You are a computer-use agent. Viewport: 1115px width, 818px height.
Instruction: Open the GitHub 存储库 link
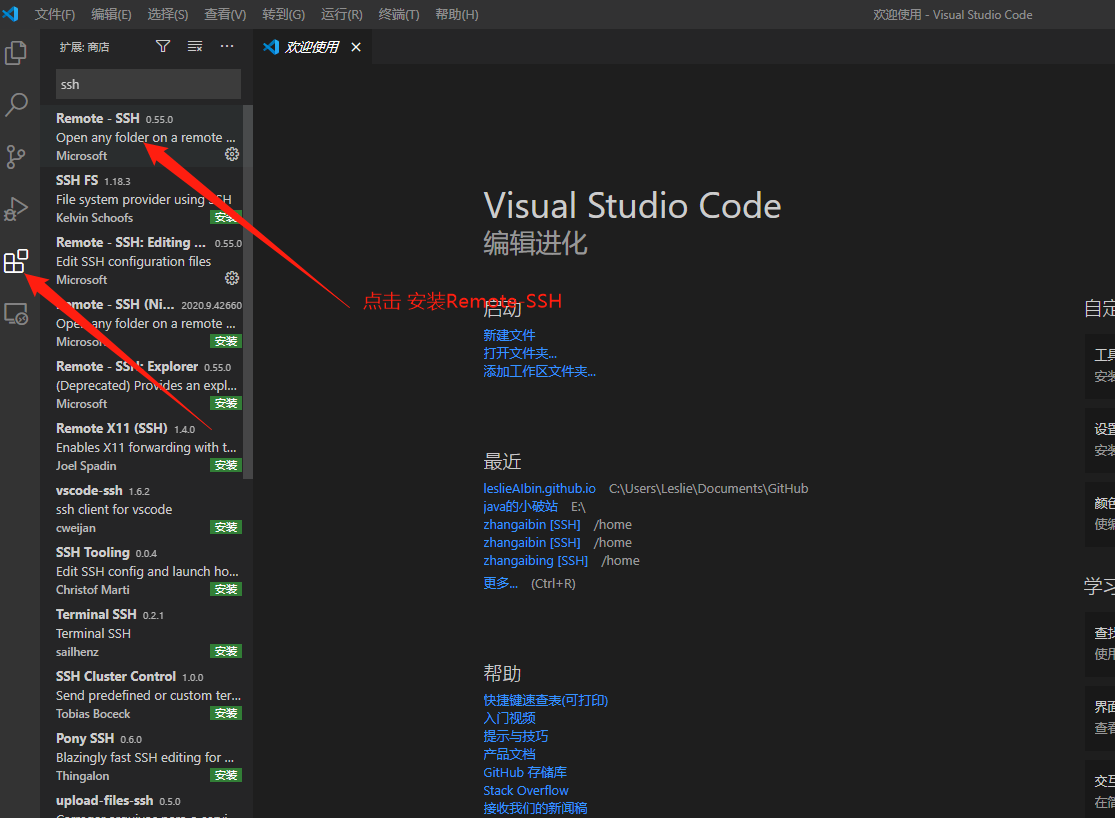coord(525,772)
